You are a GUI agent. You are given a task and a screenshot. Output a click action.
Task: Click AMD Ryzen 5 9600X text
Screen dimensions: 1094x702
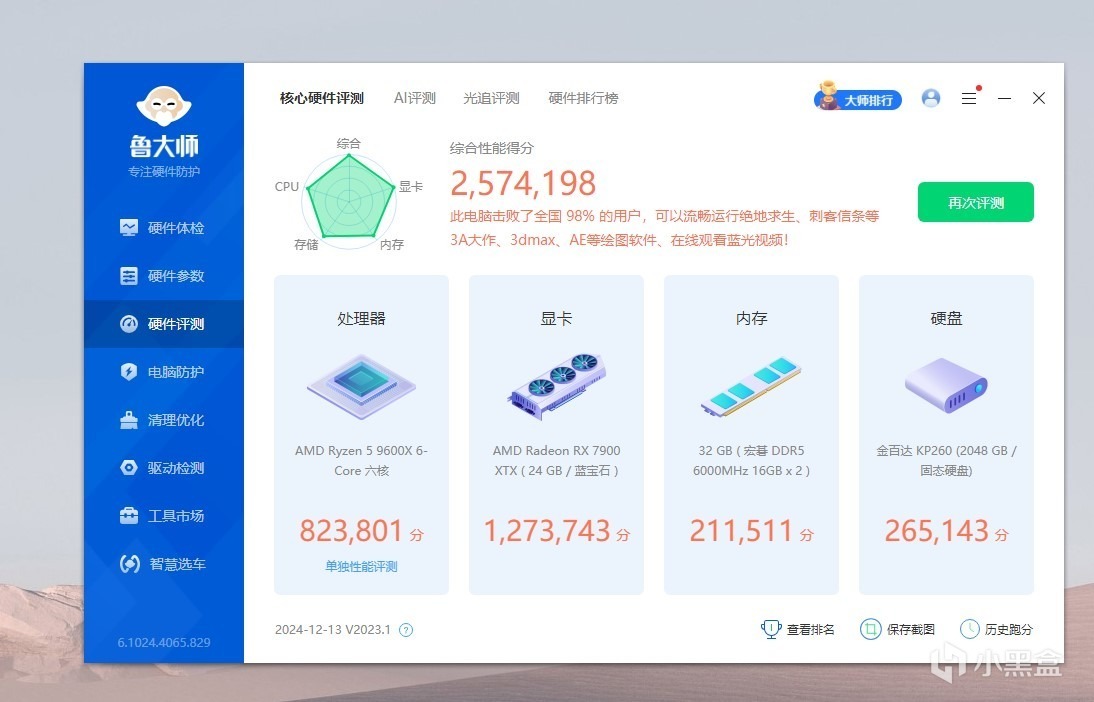(x=361, y=461)
